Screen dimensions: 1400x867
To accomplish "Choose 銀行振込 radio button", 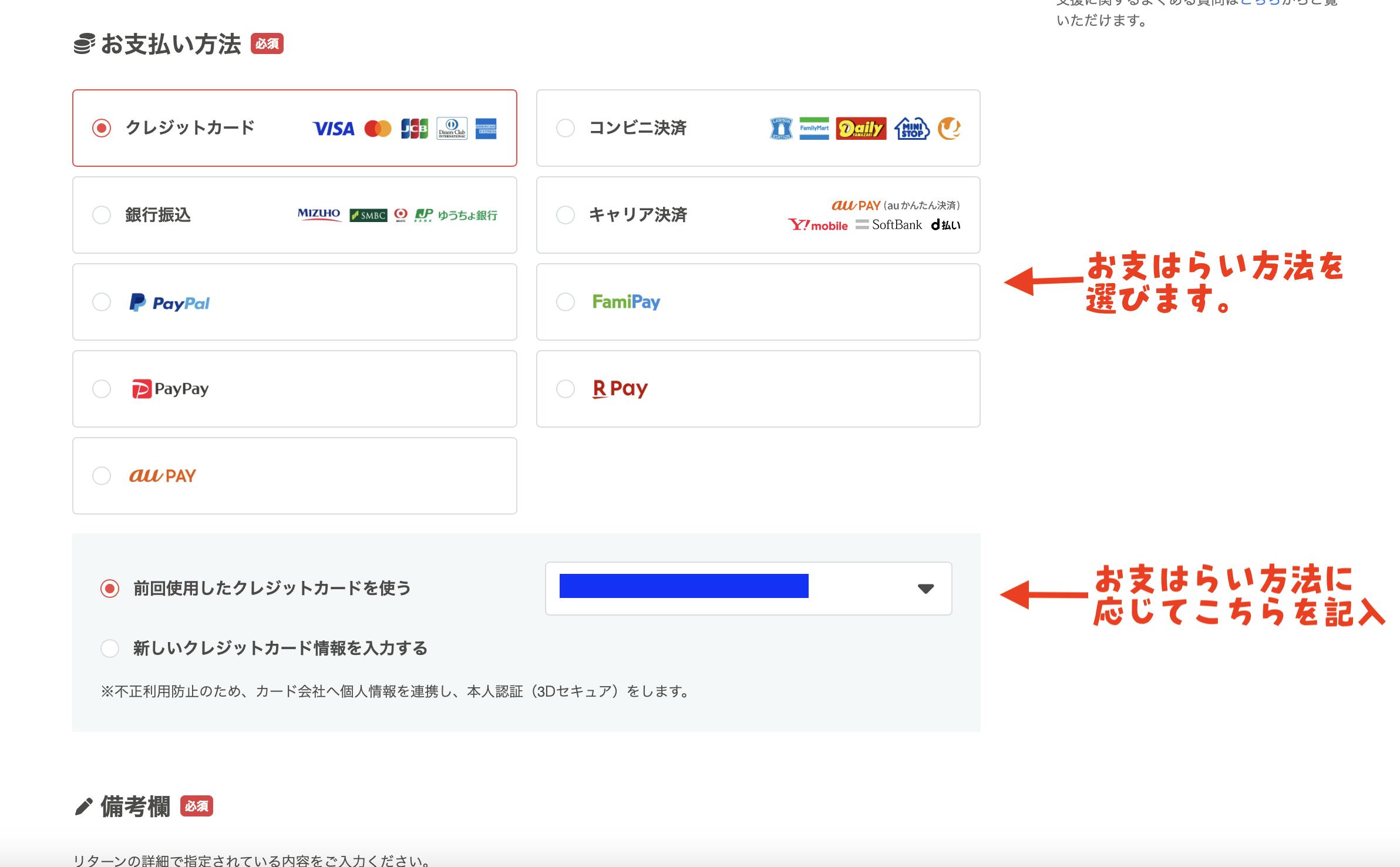I will coord(102,215).
